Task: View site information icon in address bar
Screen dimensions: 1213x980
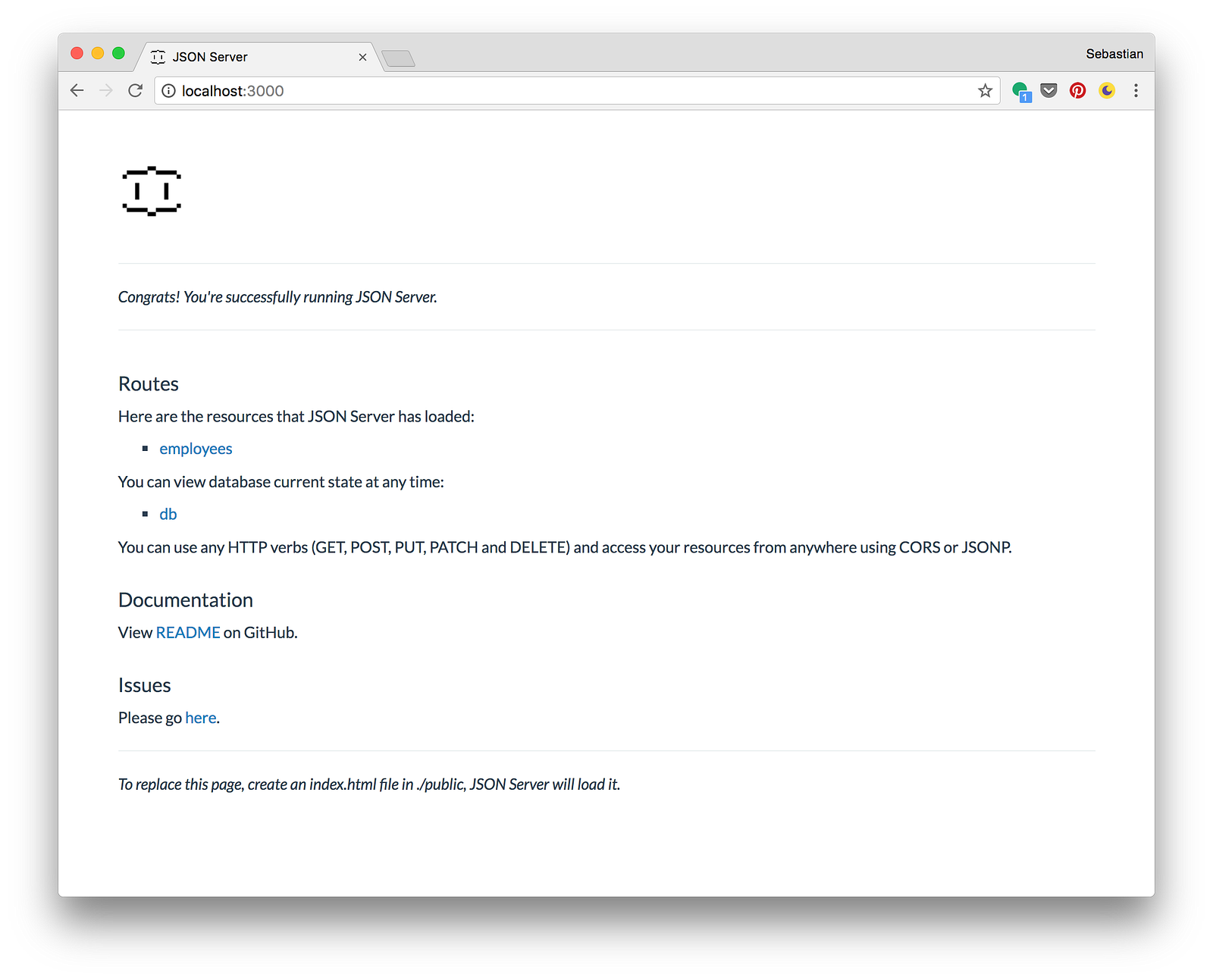Action: pyautogui.click(x=168, y=91)
